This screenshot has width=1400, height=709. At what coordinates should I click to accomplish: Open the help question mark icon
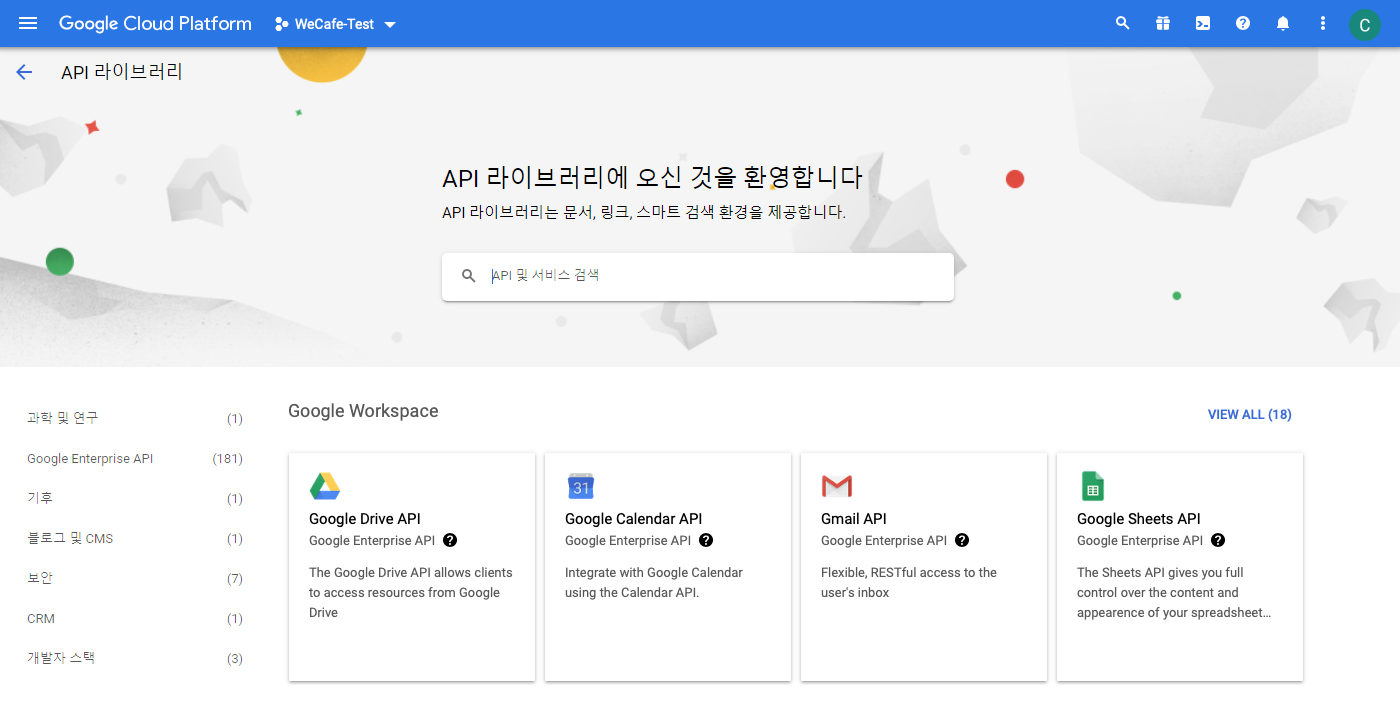coord(1243,23)
